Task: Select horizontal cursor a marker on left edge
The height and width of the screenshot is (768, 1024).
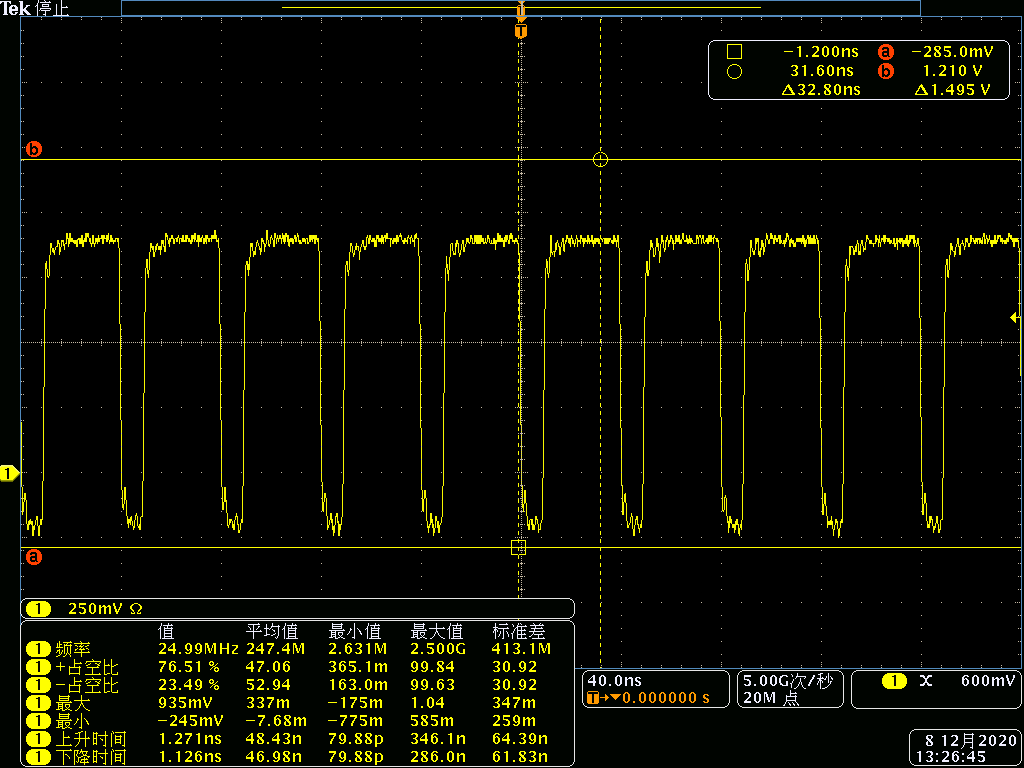Action: [x=34, y=556]
